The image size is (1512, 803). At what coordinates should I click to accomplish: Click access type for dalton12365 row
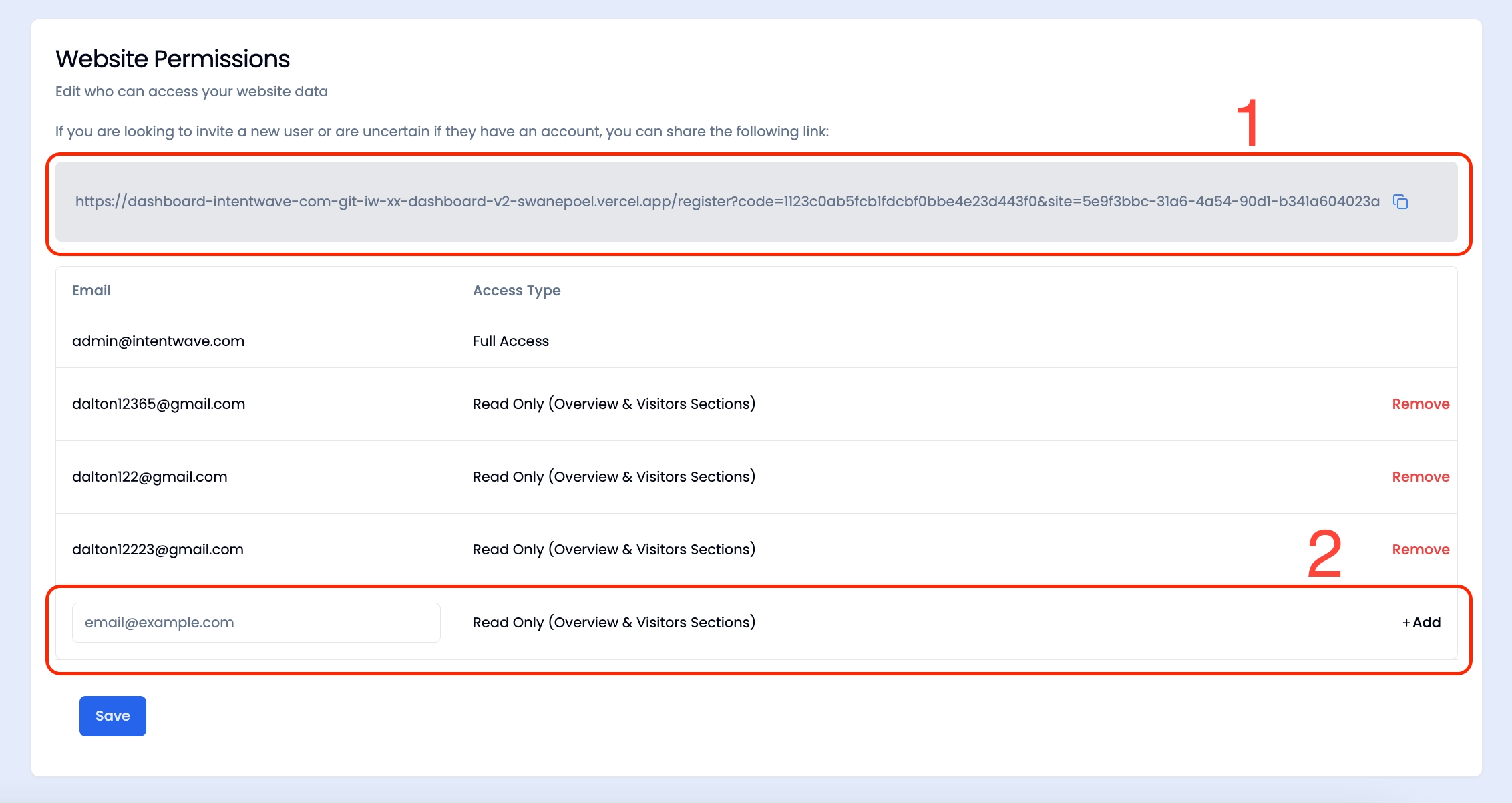[614, 404]
